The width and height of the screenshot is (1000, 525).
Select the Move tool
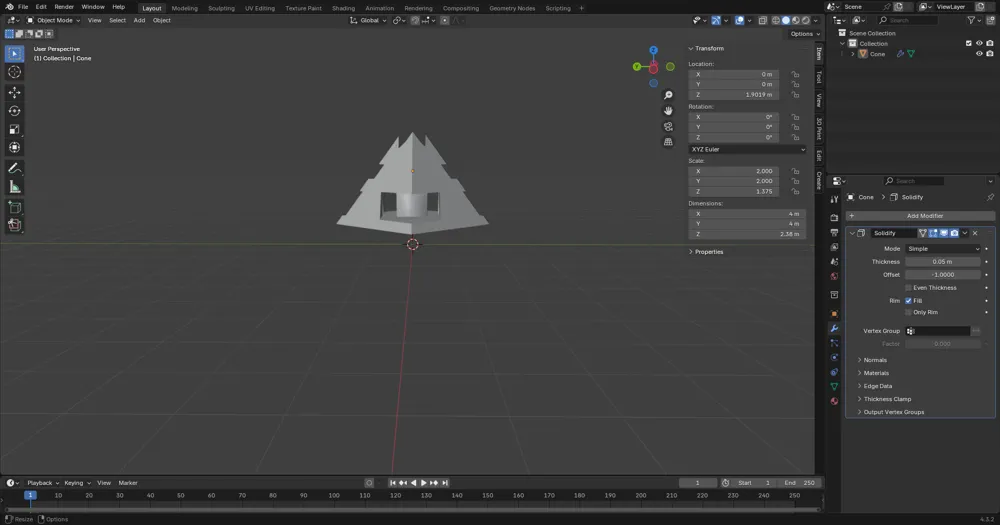pos(14,92)
